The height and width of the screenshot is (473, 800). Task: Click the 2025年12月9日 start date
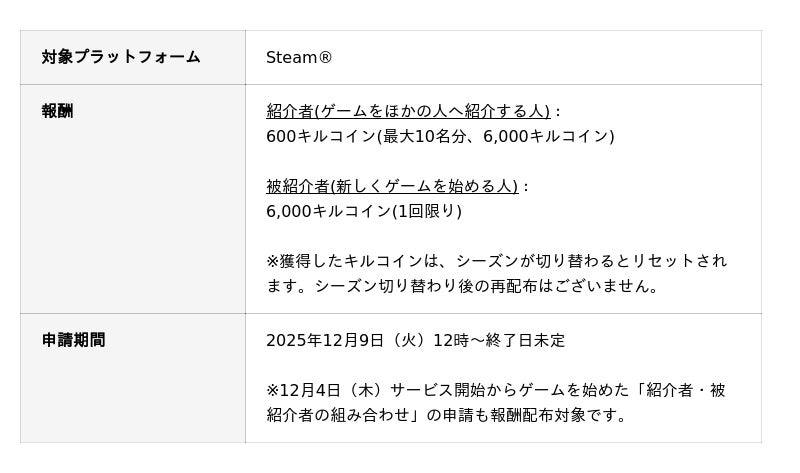click(324, 340)
